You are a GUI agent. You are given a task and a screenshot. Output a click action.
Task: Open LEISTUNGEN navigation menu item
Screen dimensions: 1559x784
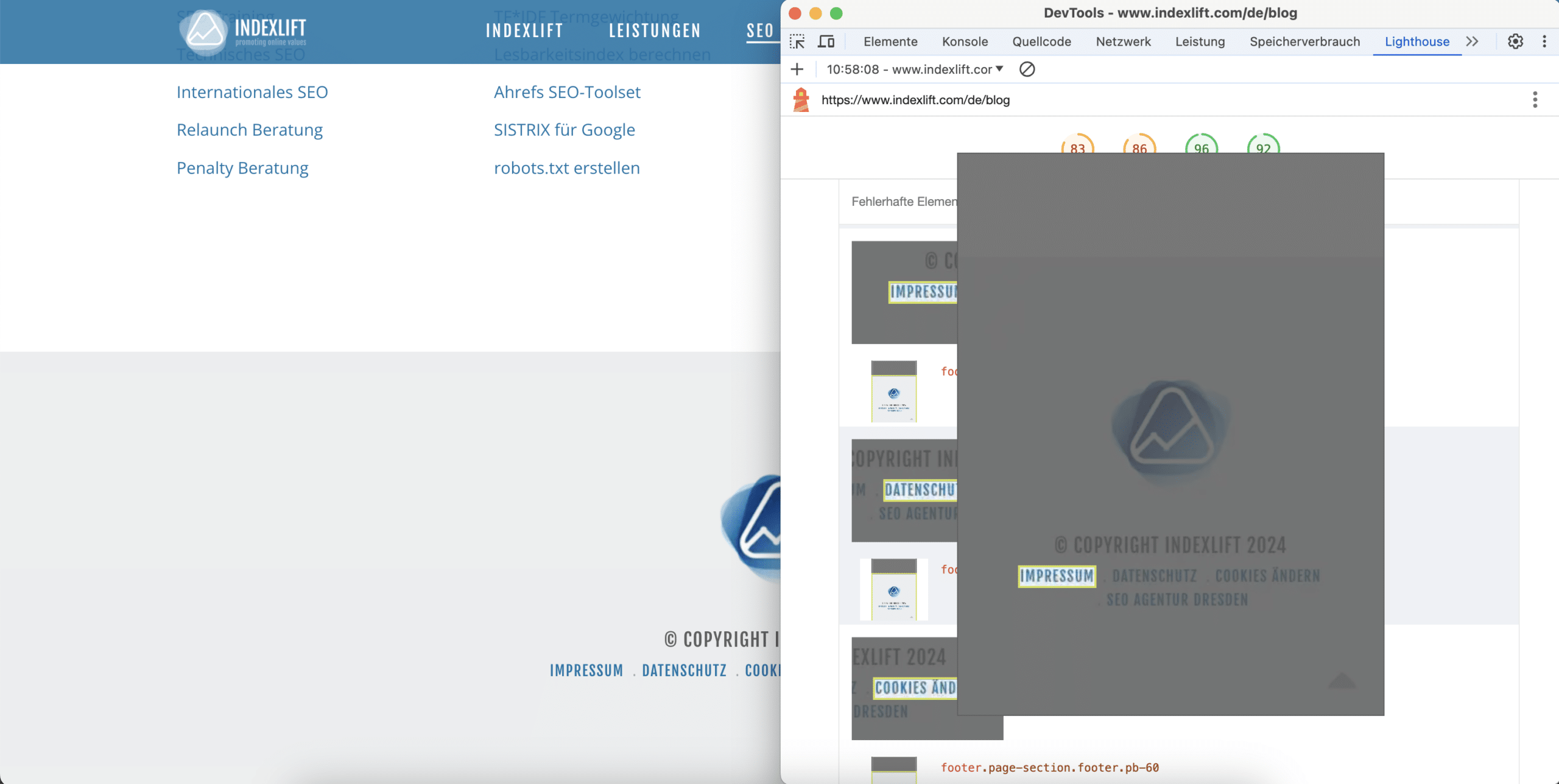coord(655,30)
